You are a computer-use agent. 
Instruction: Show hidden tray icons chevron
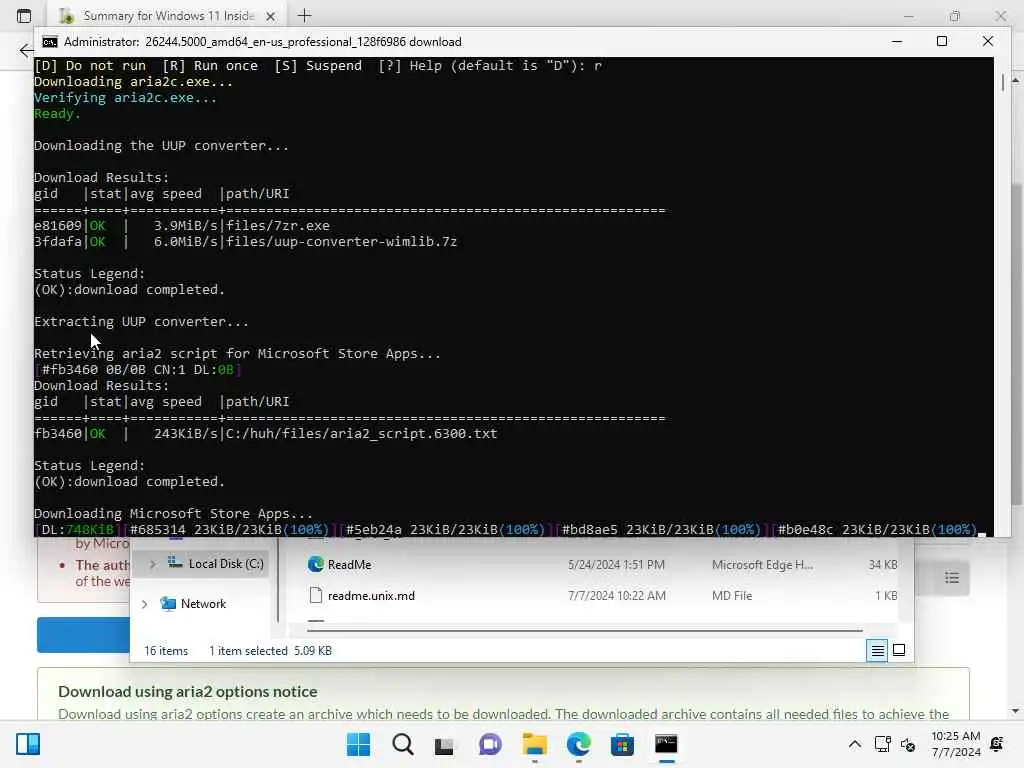(854, 744)
